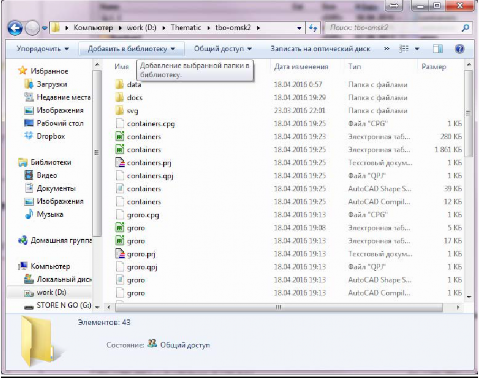Navigate to work (D:) in address breadcrumb

click(x=141, y=28)
